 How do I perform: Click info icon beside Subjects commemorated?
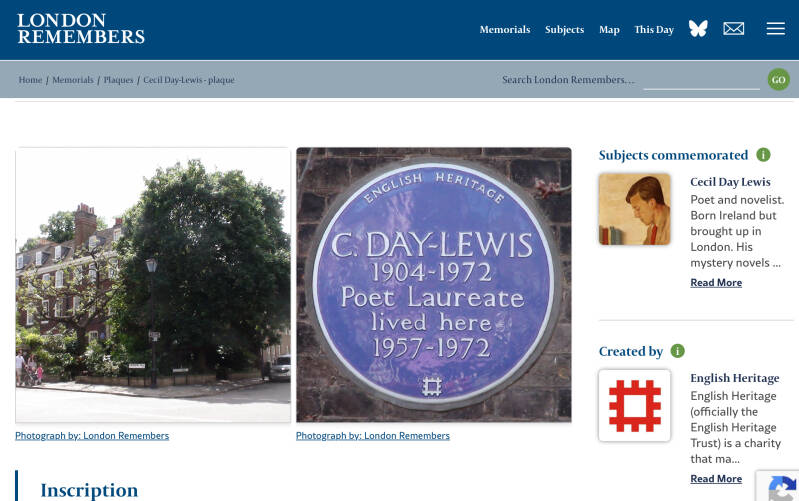763,154
